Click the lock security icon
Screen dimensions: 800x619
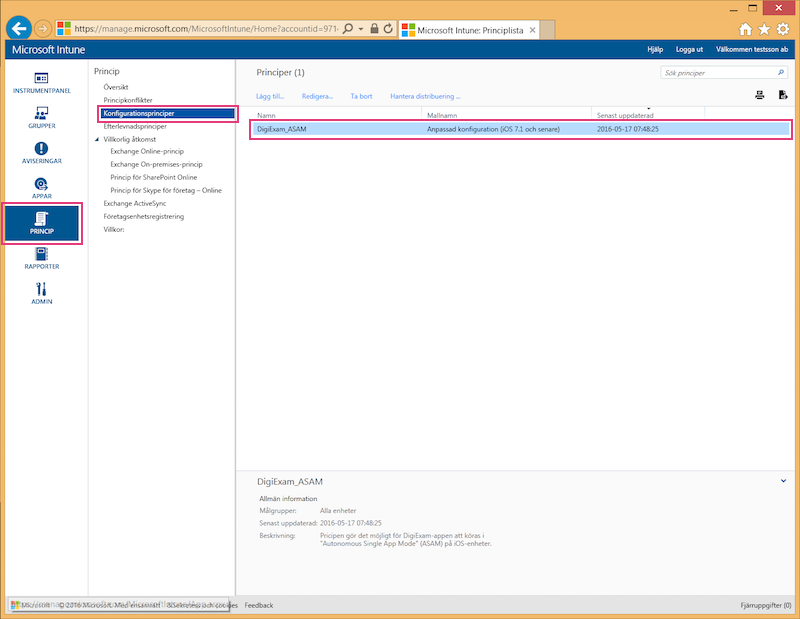point(374,29)
